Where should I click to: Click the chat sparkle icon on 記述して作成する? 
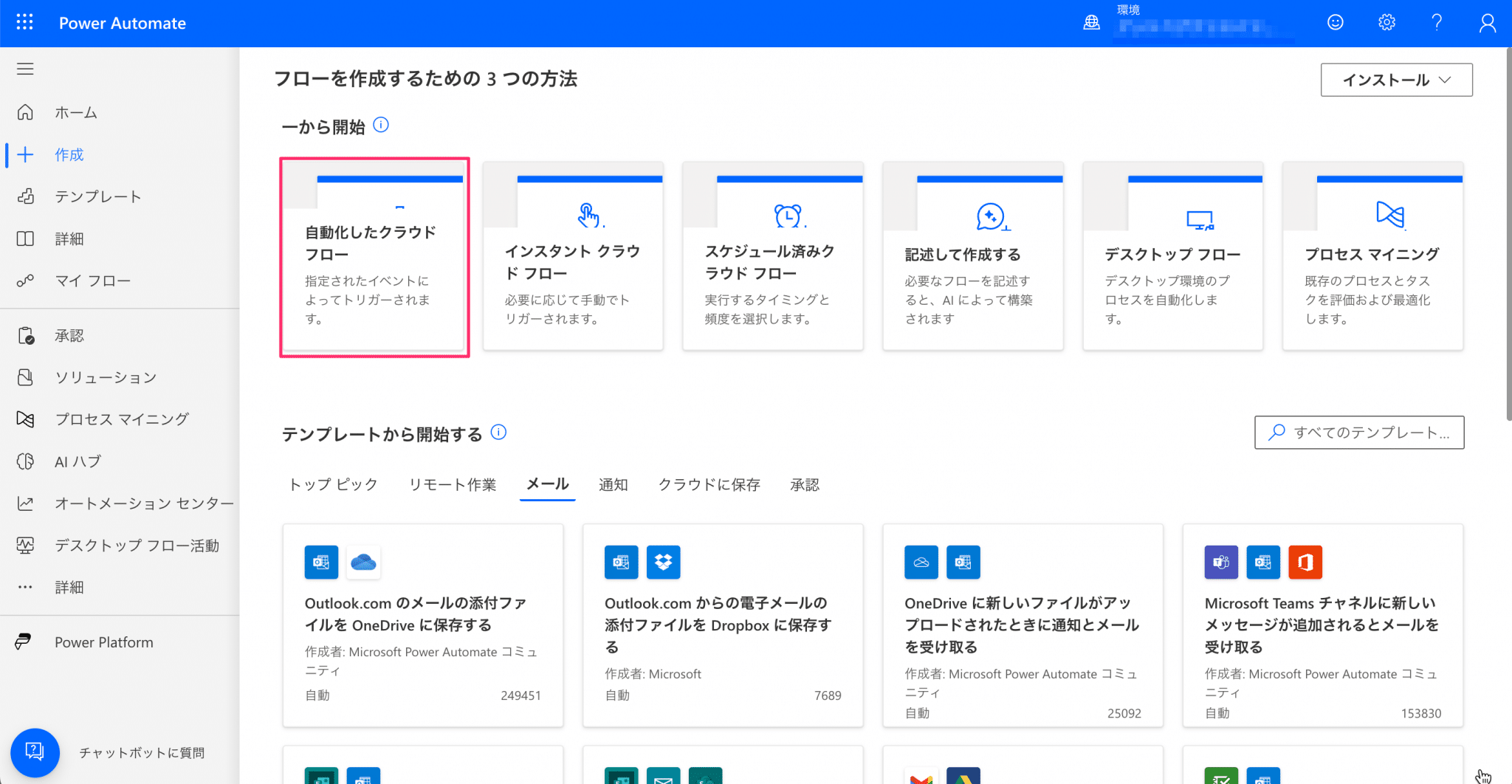992,217
